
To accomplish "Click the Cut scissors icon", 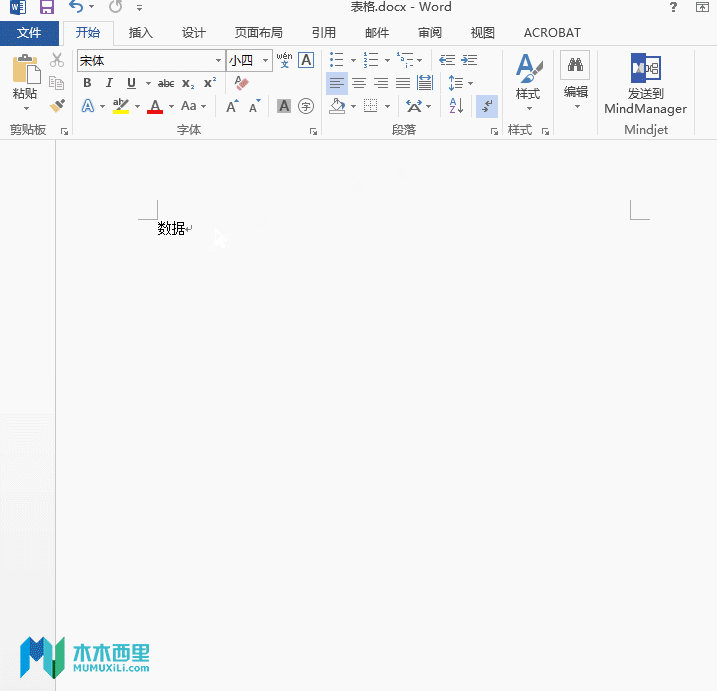I will (x=57, y=60).
